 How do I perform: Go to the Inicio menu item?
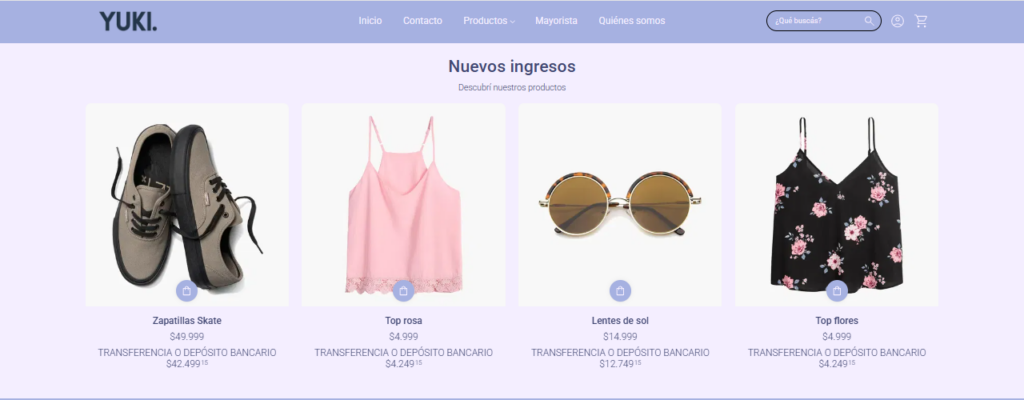(x=370, y=21)
